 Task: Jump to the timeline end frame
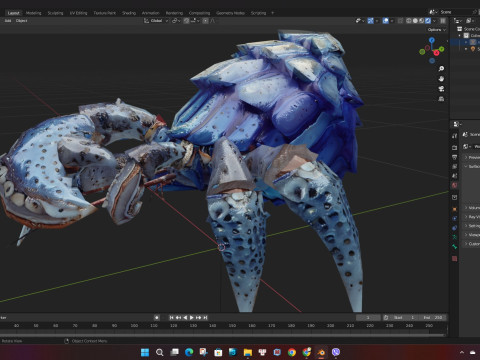pos(205,317)
